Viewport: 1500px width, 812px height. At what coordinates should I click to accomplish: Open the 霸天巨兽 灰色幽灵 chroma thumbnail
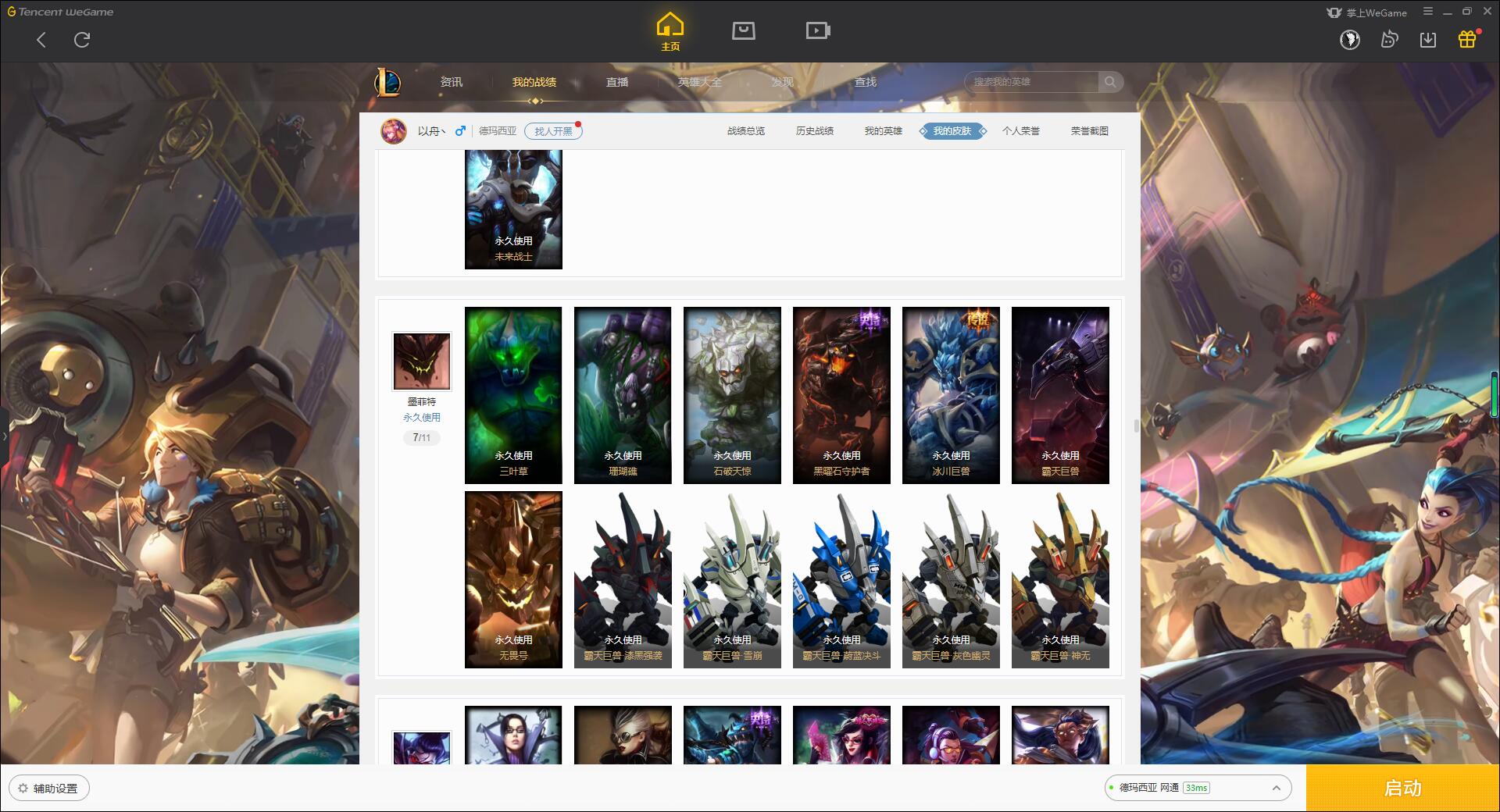(951, 579)
